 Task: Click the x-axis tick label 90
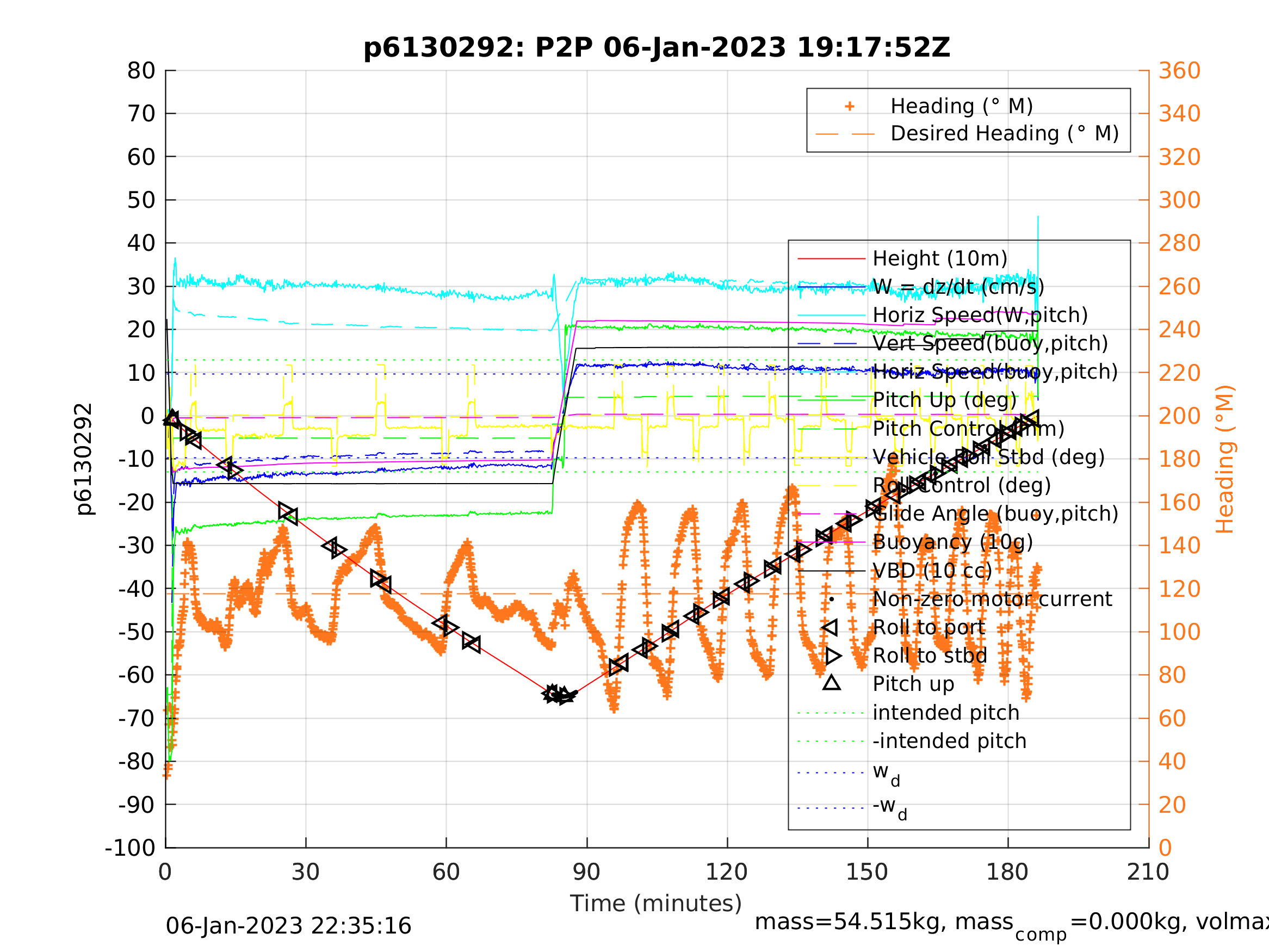click(x=586, y=872)
